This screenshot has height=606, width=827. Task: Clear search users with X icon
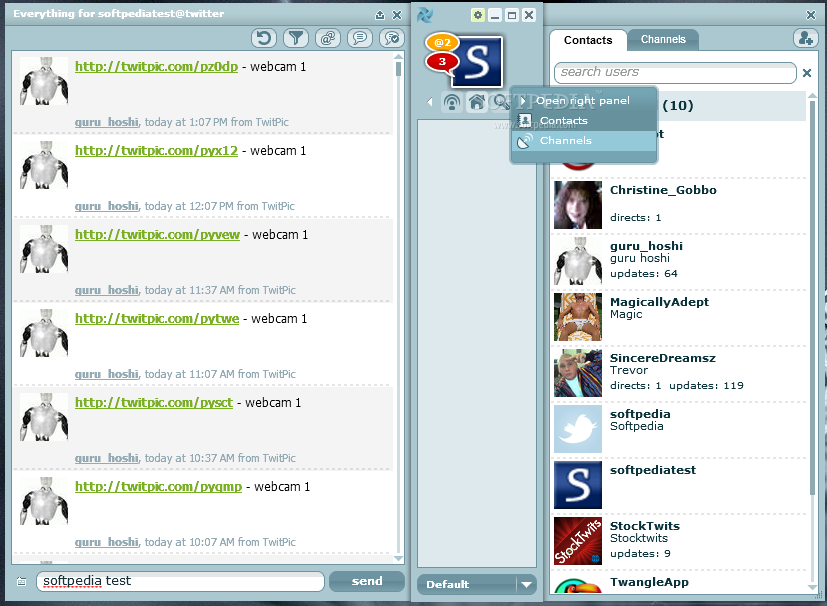807,73
